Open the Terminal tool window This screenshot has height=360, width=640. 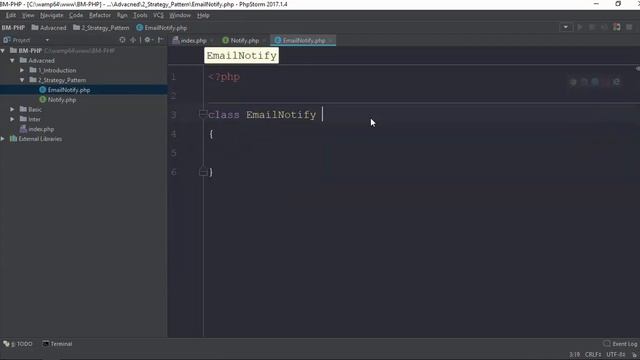click(x=57, y=344)
